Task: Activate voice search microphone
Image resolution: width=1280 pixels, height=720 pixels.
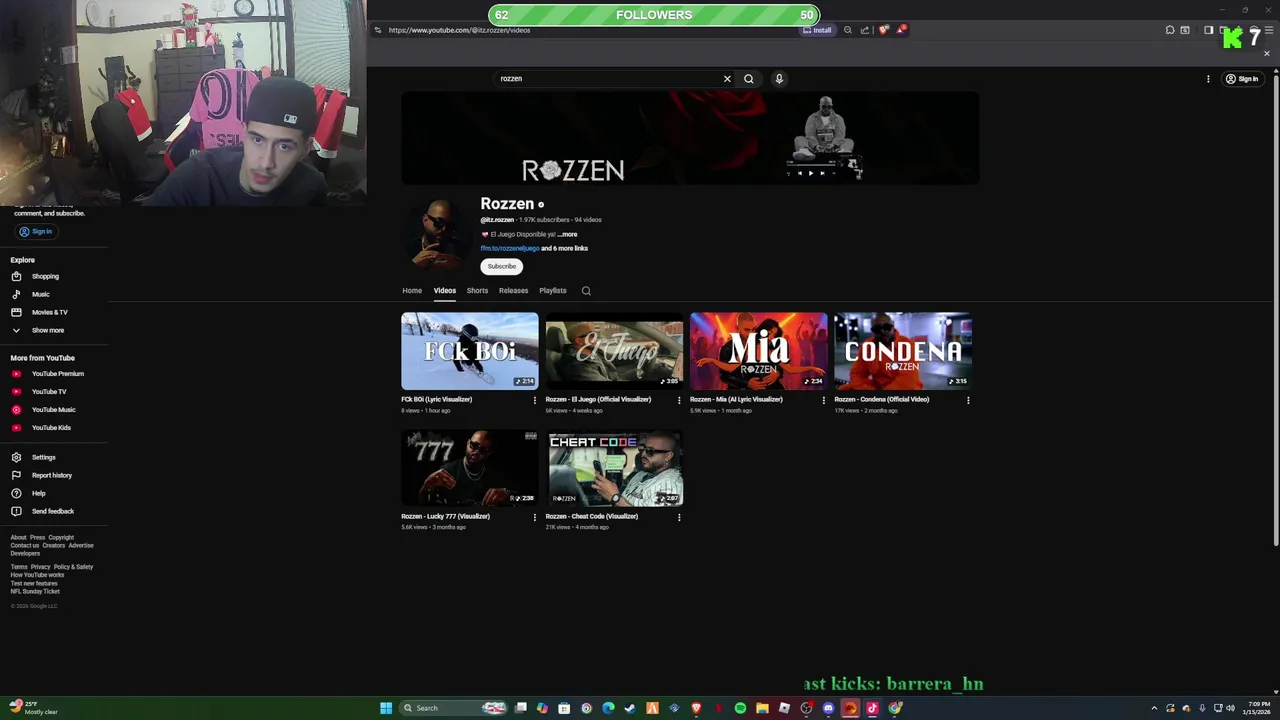Action: [x=779, y=79]
